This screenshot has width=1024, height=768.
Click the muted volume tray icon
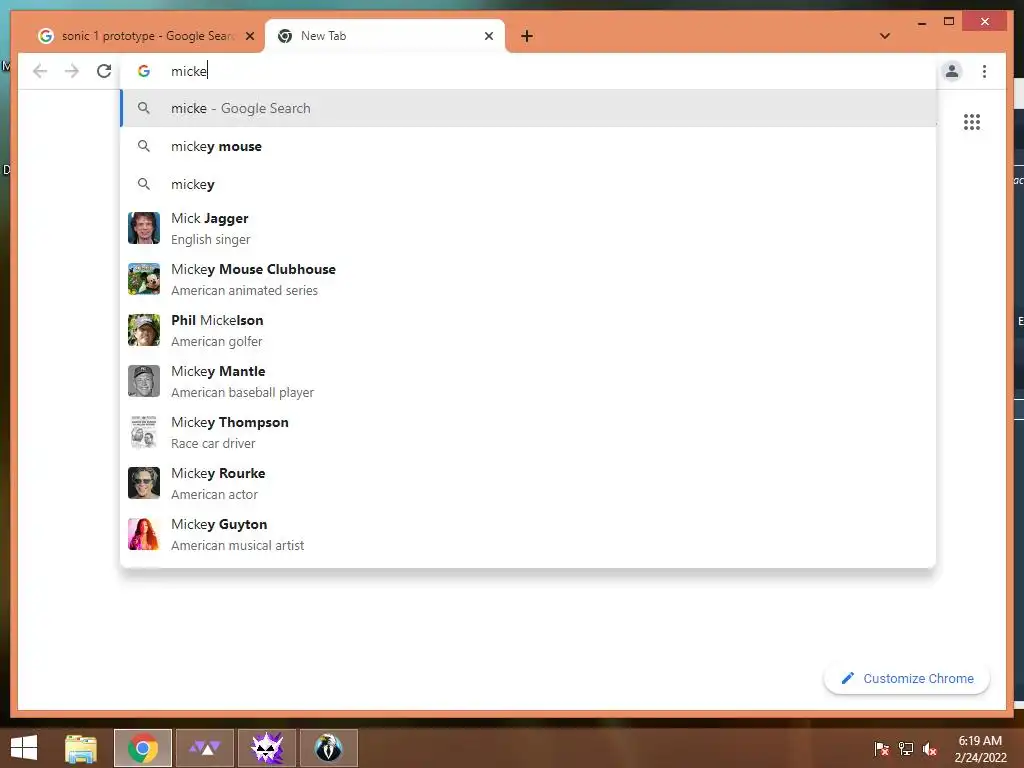(930, 749)
